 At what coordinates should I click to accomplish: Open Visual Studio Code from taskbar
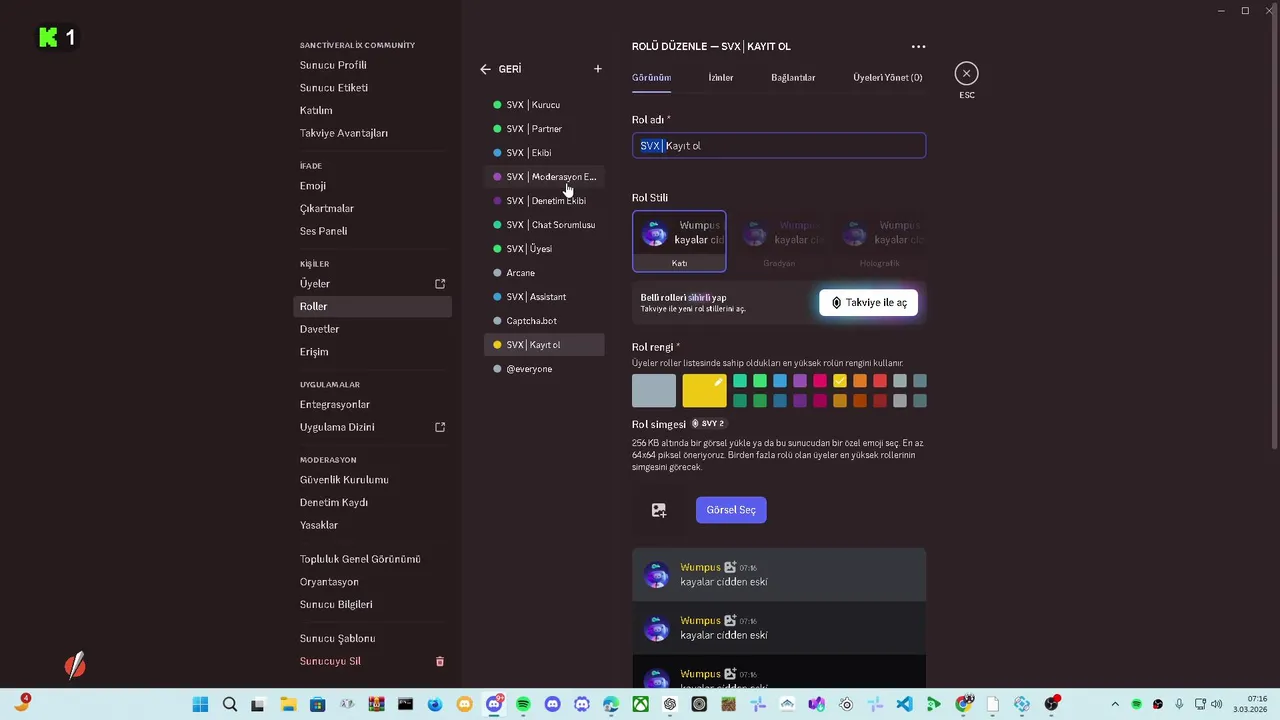(x=904, y=705)
